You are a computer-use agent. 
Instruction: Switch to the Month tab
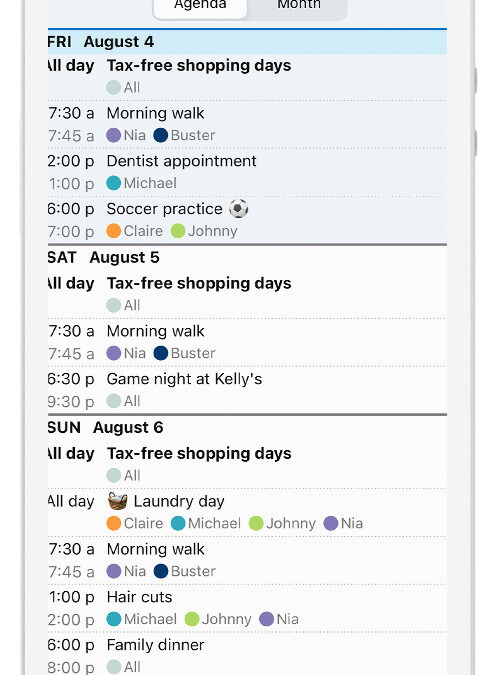coord(298,6)
